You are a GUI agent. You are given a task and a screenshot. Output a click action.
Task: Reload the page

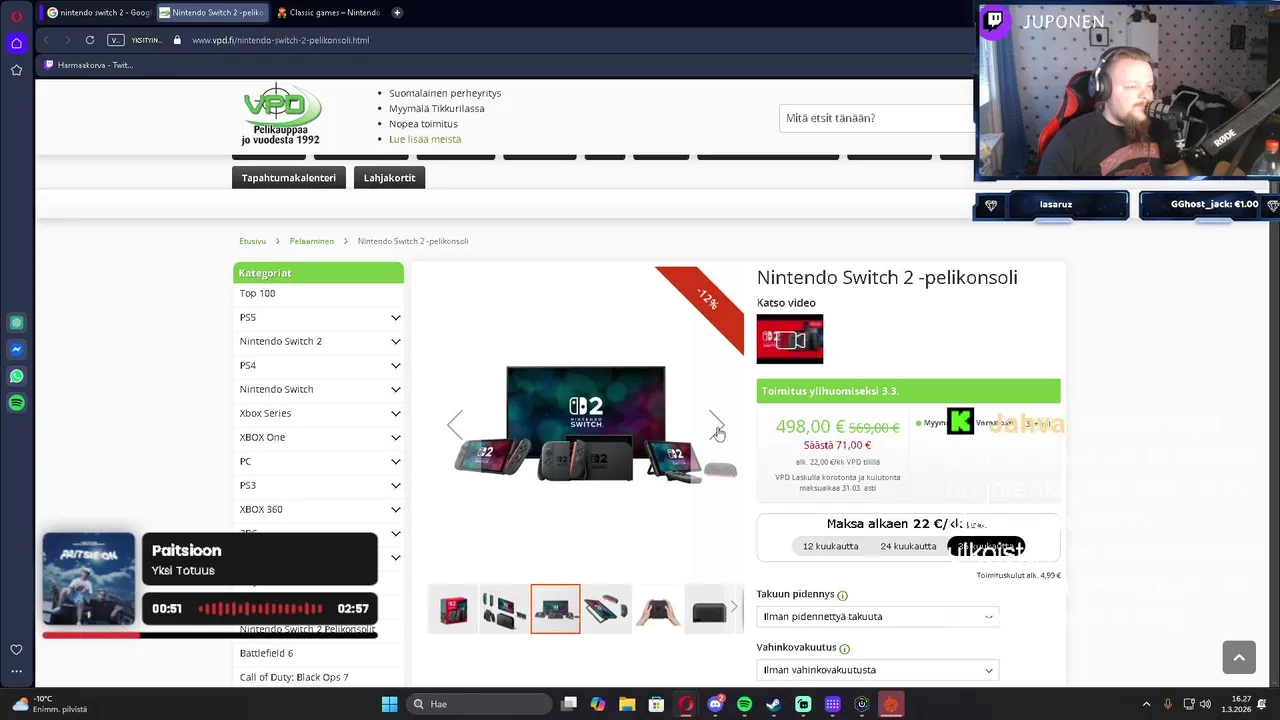[x=90, y=40]
